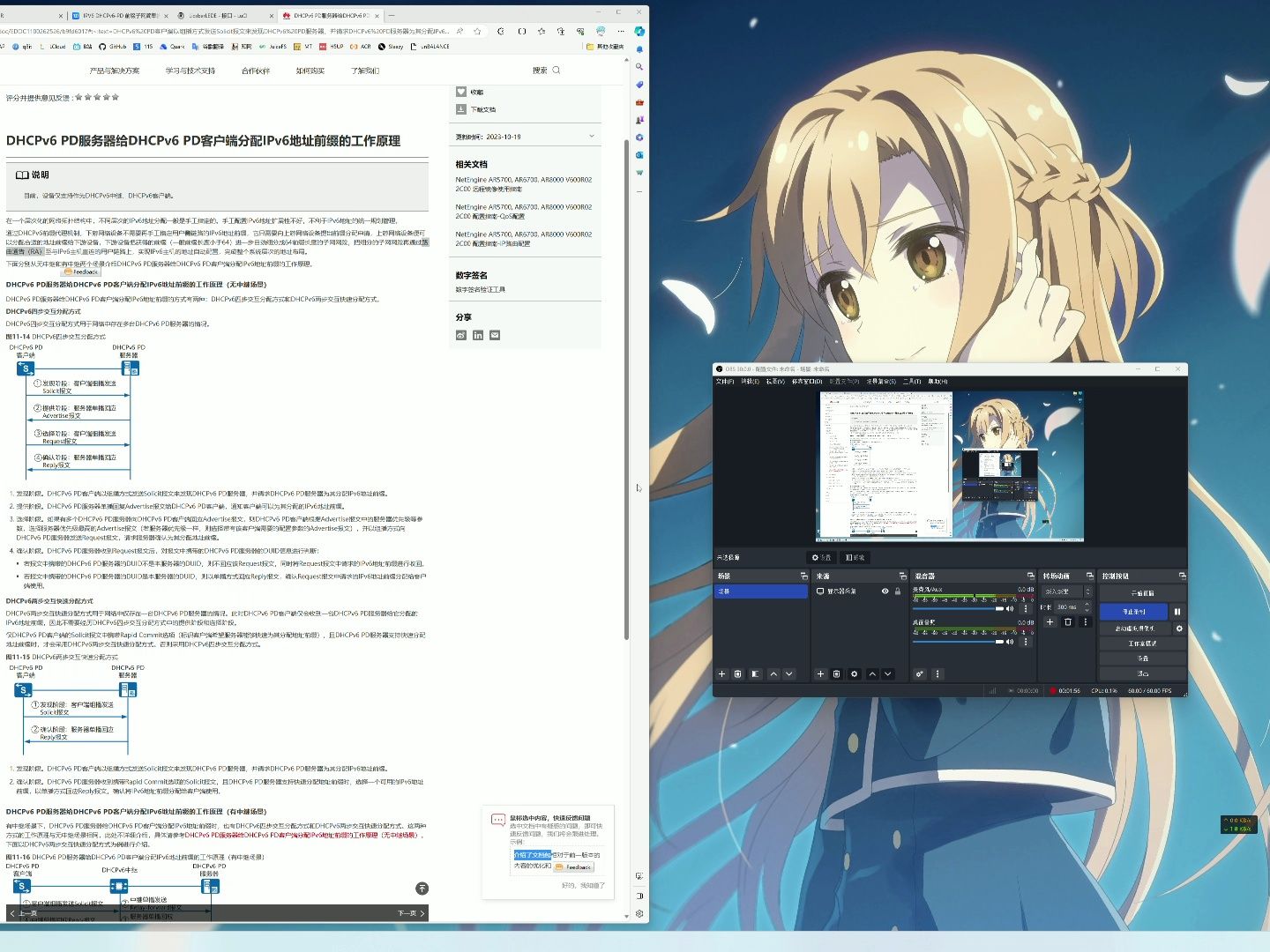
Task: Open source properties button above OBS docks
Action: [822, 557]
